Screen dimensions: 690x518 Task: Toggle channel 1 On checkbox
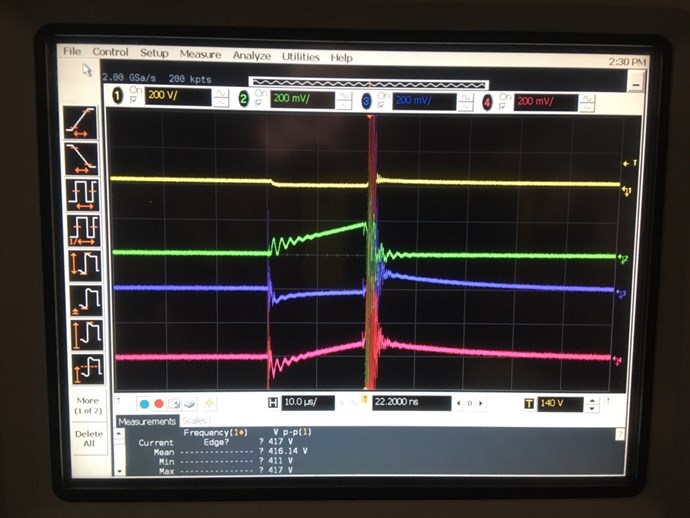133,100
